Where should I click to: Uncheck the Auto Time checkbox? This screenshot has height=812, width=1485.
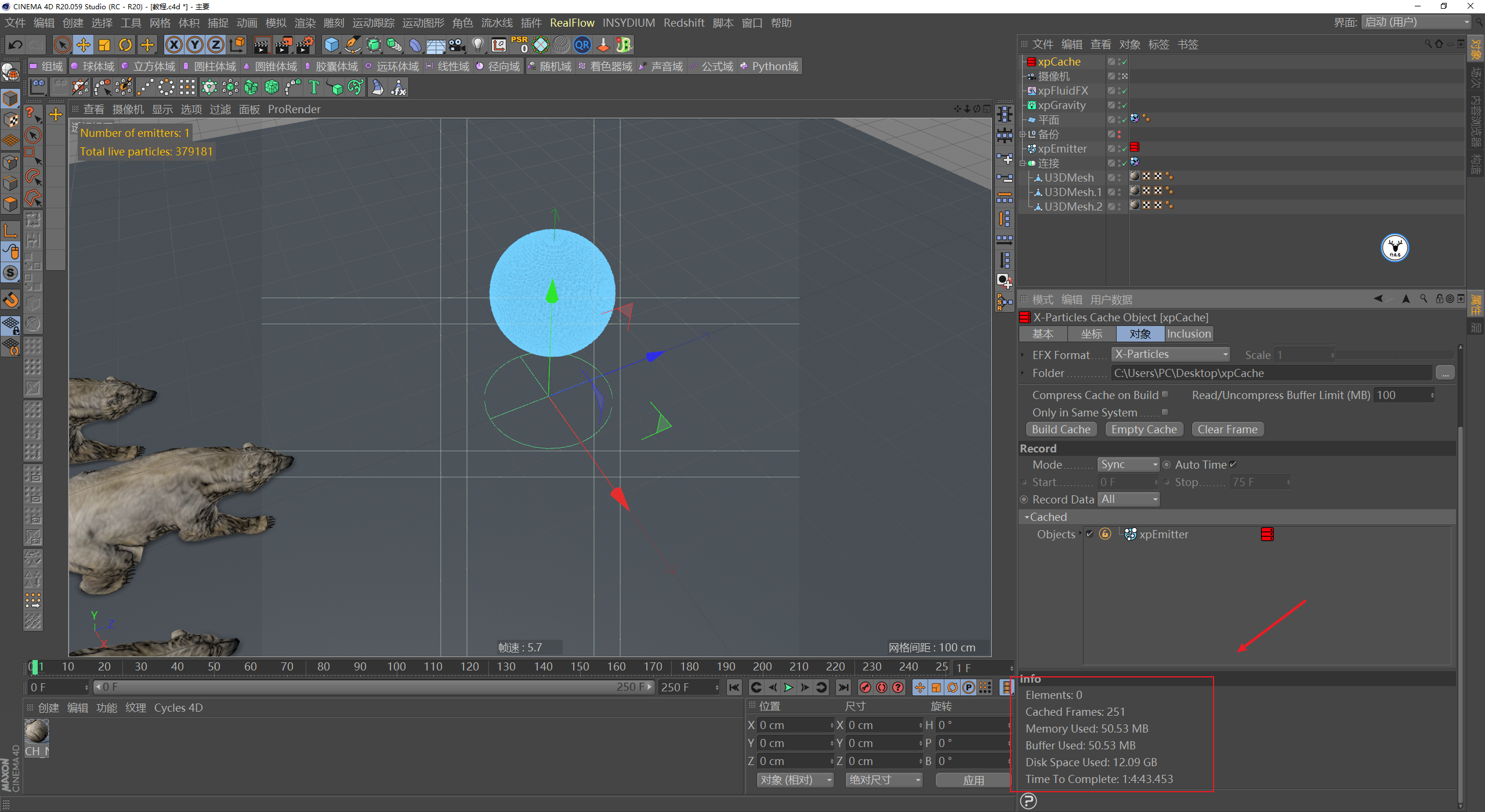(1233, 465)
